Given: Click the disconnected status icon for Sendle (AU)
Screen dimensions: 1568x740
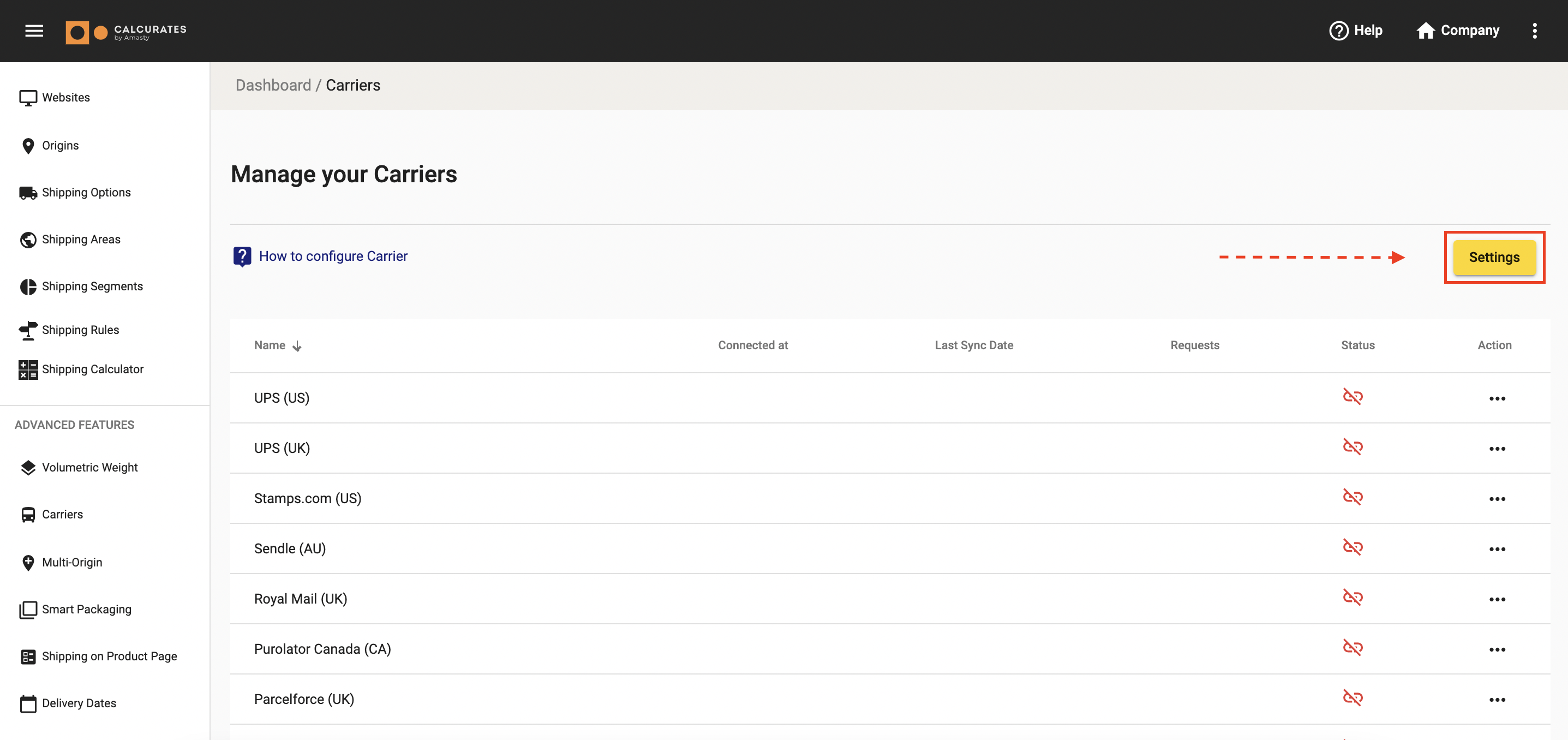Looking at the screenshot, I should [x=1352, y=547].
